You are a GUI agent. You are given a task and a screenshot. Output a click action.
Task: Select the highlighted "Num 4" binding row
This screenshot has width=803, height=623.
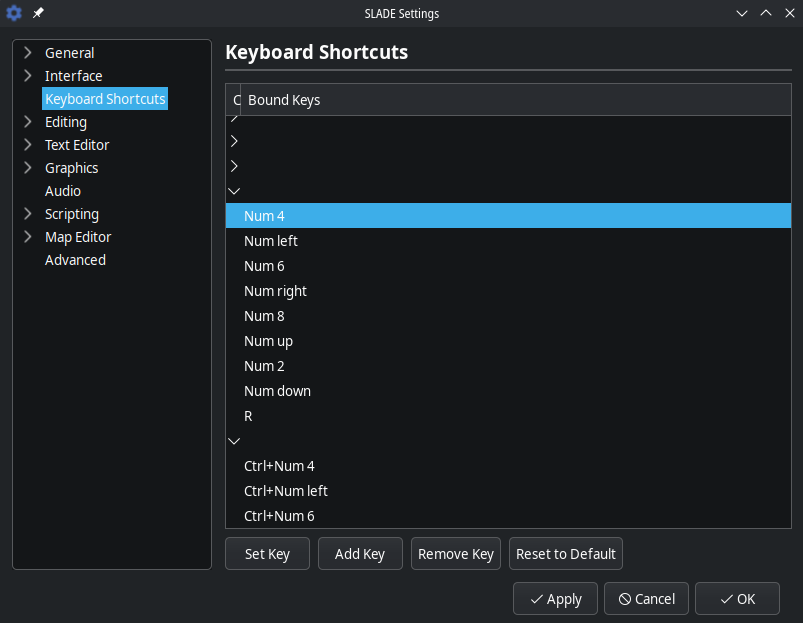coord(509,216)
